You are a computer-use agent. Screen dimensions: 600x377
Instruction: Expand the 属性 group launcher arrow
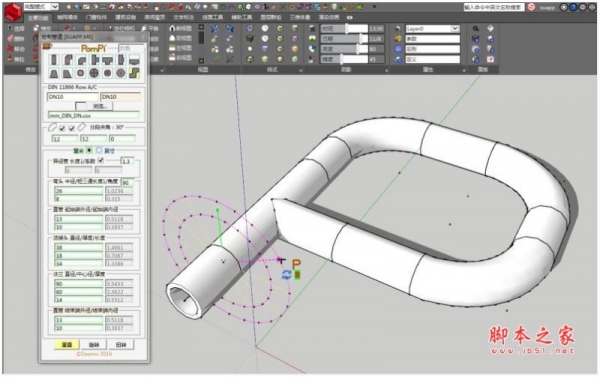click(464, 70)
